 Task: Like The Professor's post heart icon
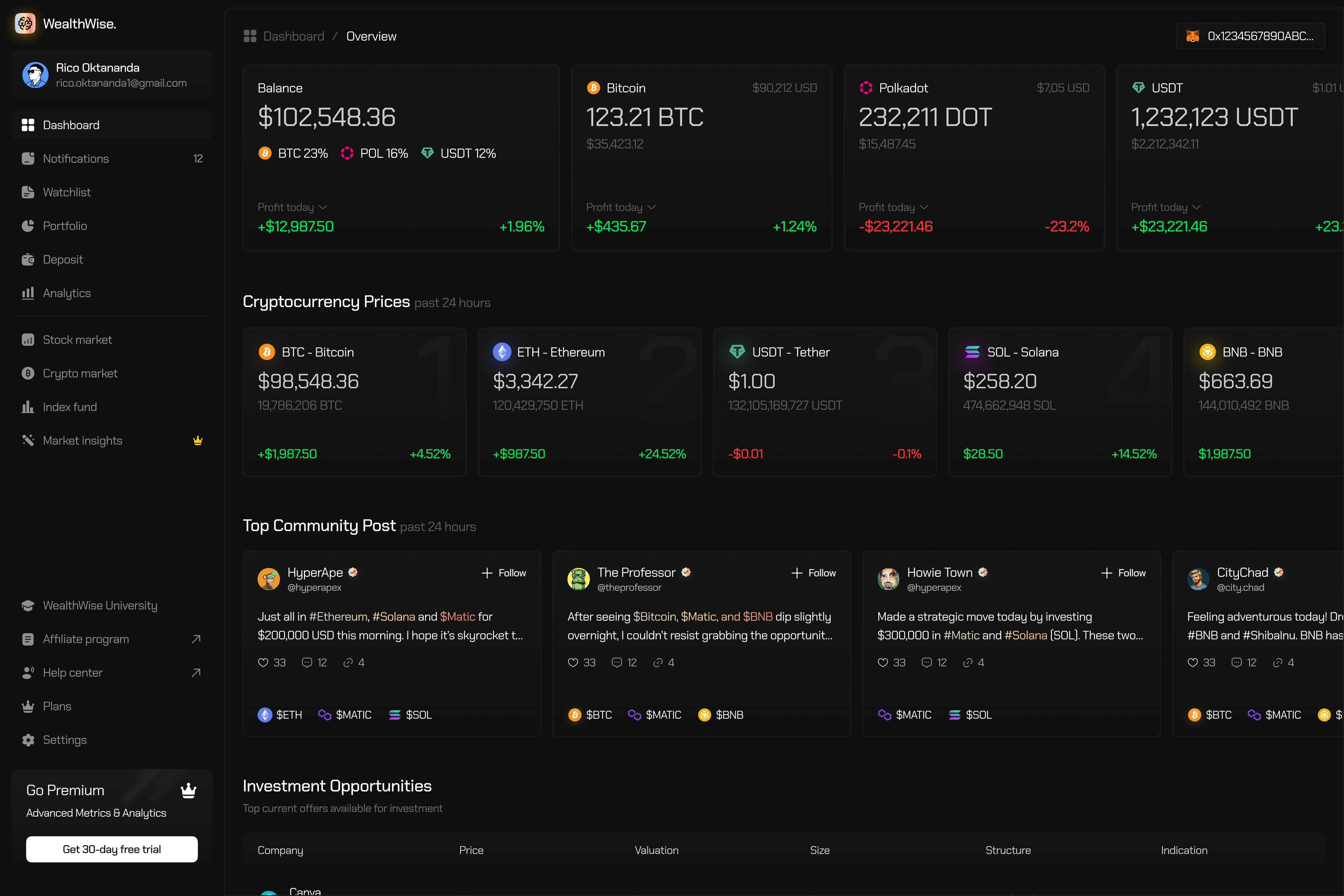(572, 662)
